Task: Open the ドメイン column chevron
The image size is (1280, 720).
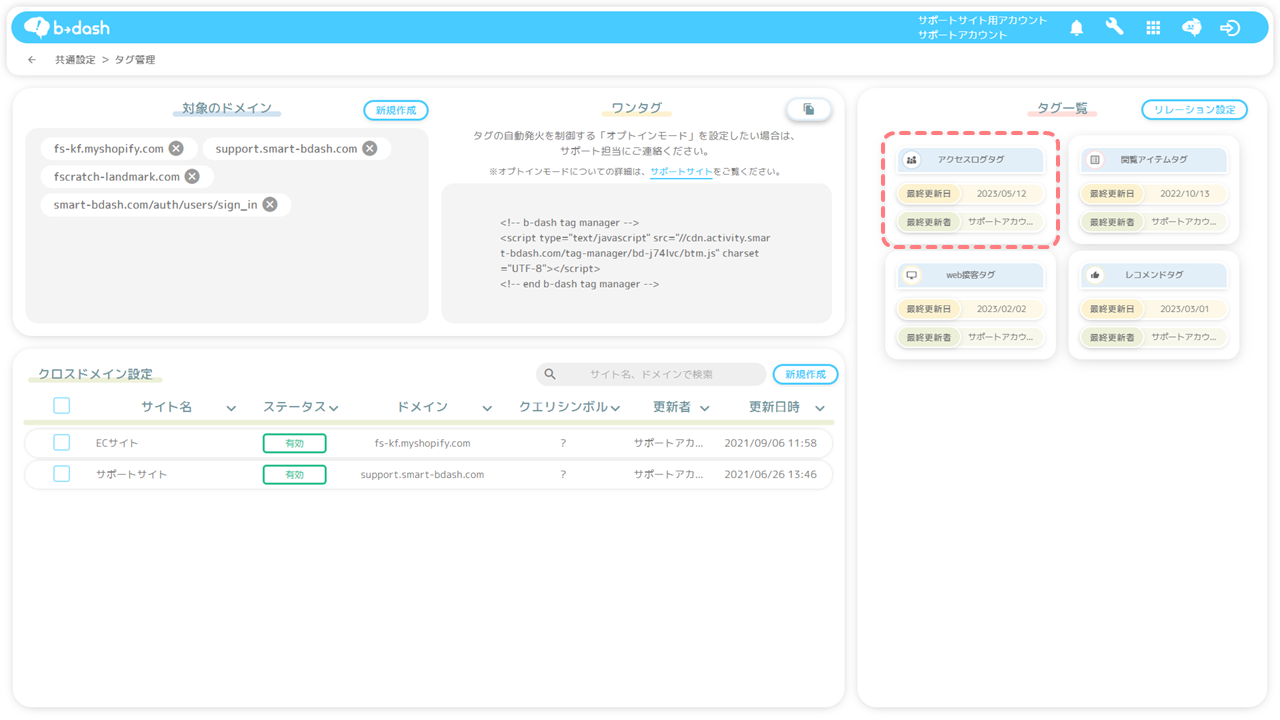Action: (x=487, y=408)
